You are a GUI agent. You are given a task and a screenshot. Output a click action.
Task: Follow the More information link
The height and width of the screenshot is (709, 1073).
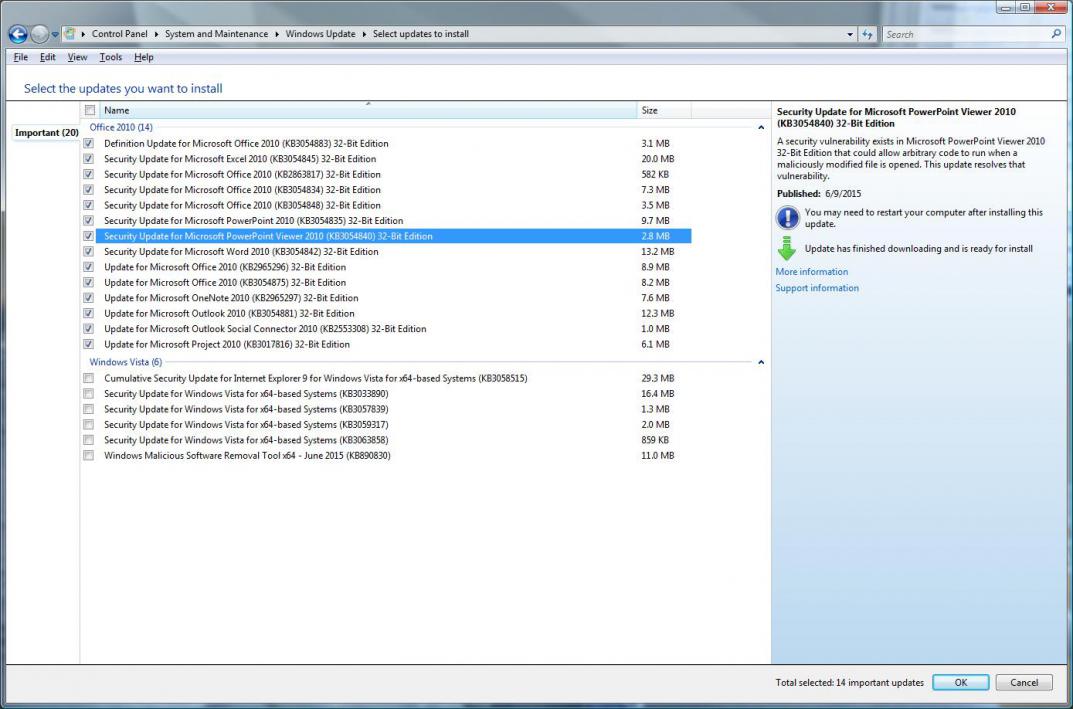811,272
